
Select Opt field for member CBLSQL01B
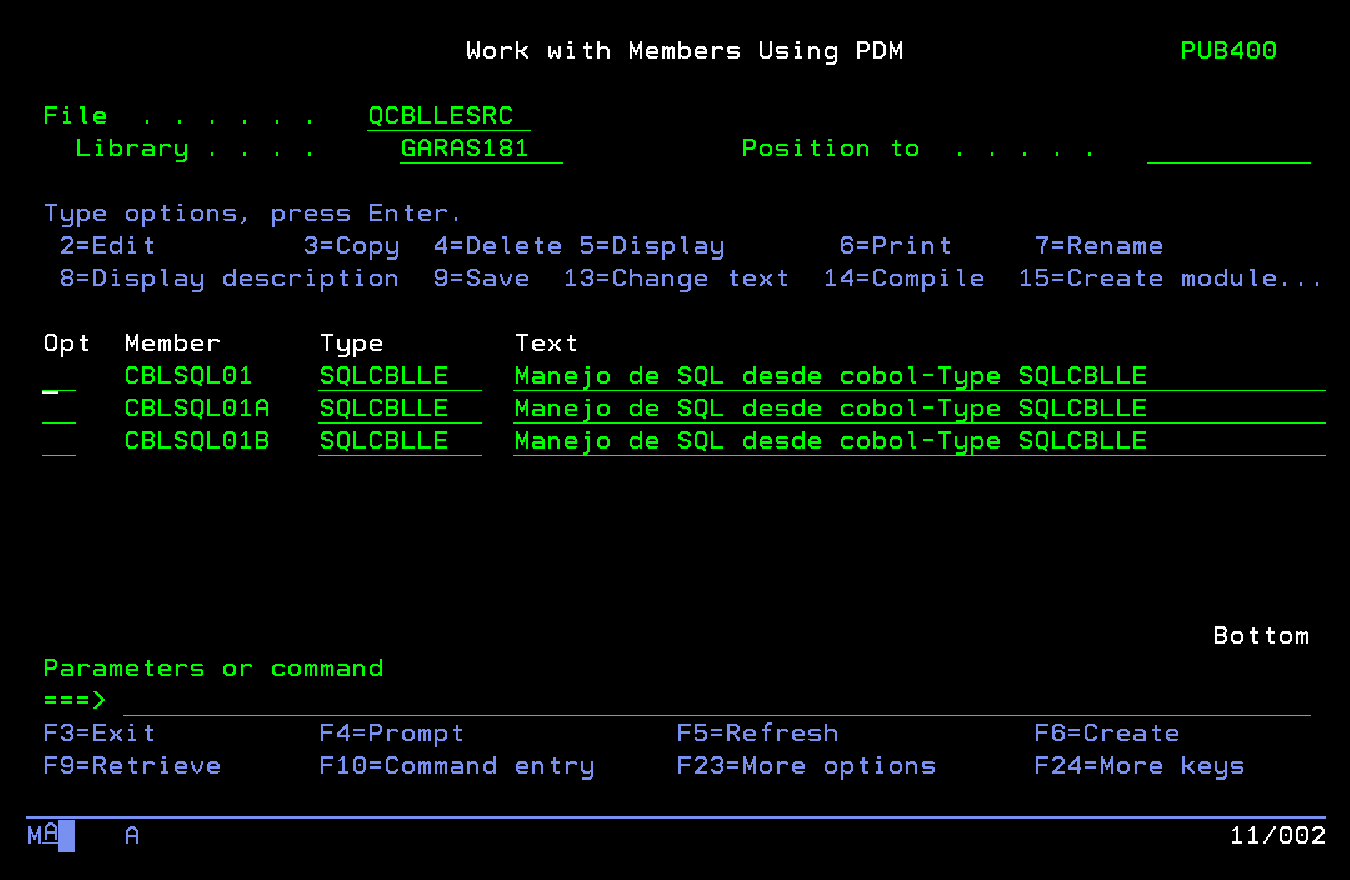tap(59, 441)
